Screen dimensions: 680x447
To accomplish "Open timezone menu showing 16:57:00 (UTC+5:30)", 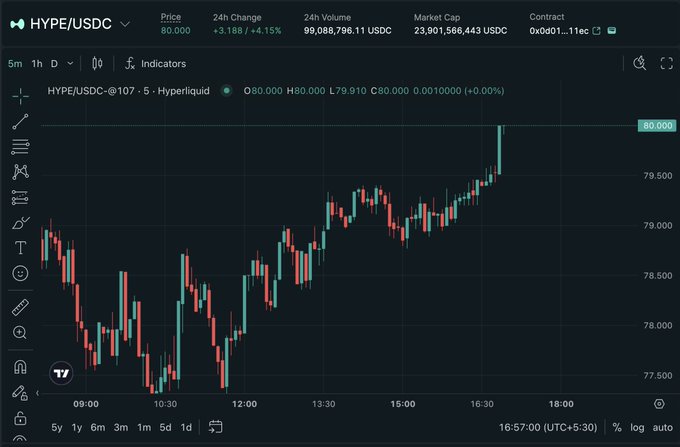I will click(548, 427).
